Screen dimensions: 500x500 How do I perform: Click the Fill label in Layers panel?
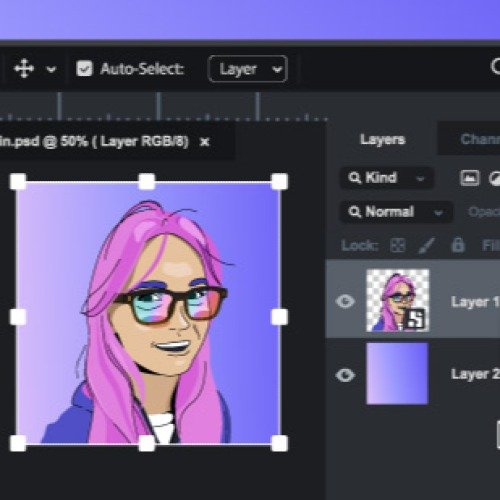pyautogui.click(x=491, y=246)
